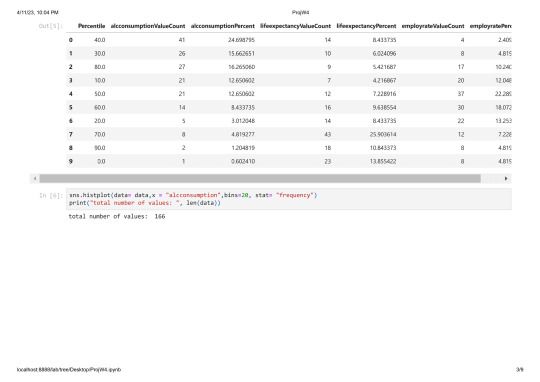This screenshot has width=540, height=382.
Task: Click the cell value 1.204819
Action: (243, 148)
